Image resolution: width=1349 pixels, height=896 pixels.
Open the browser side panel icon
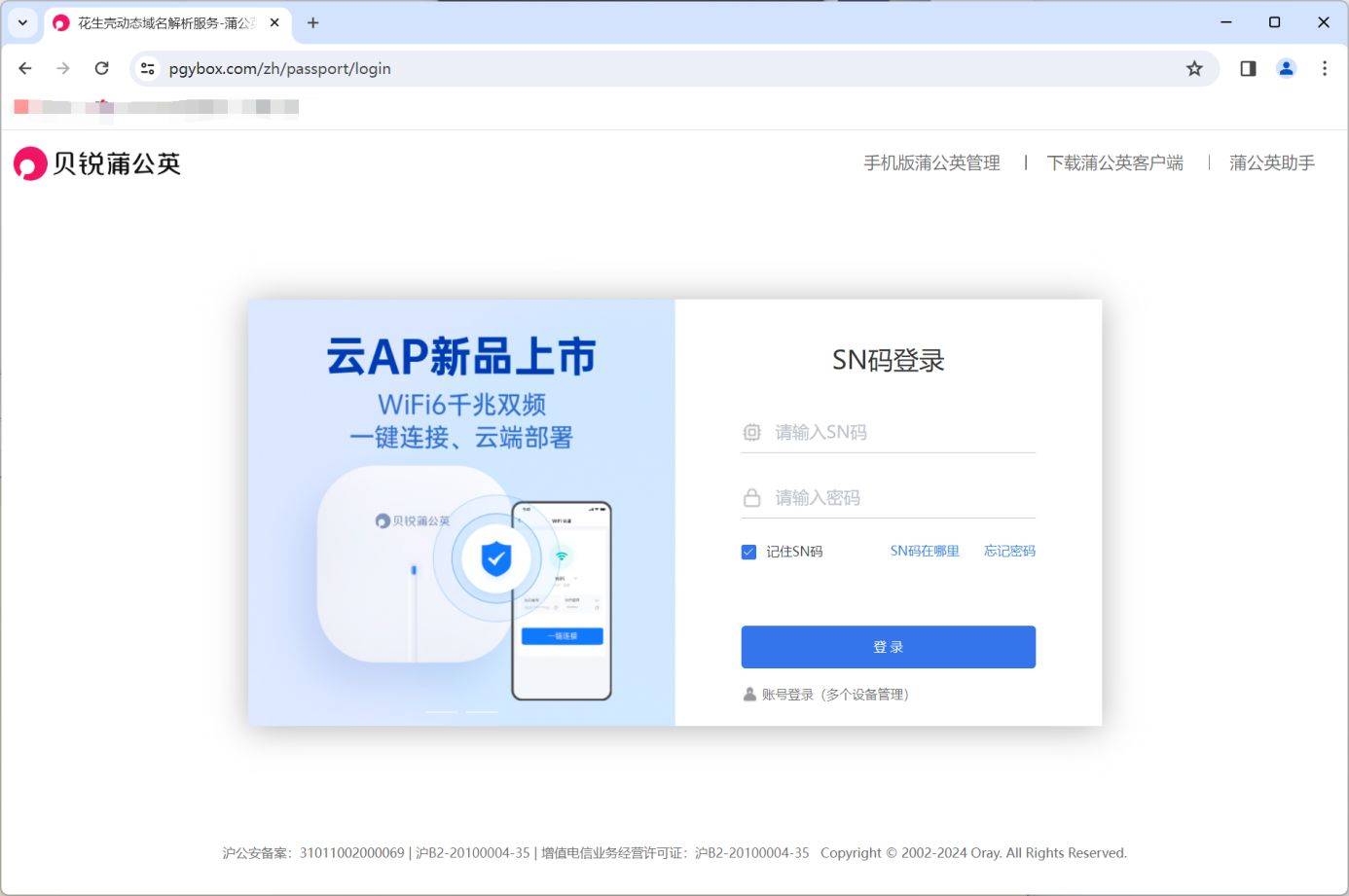[x=1248, y=68]
